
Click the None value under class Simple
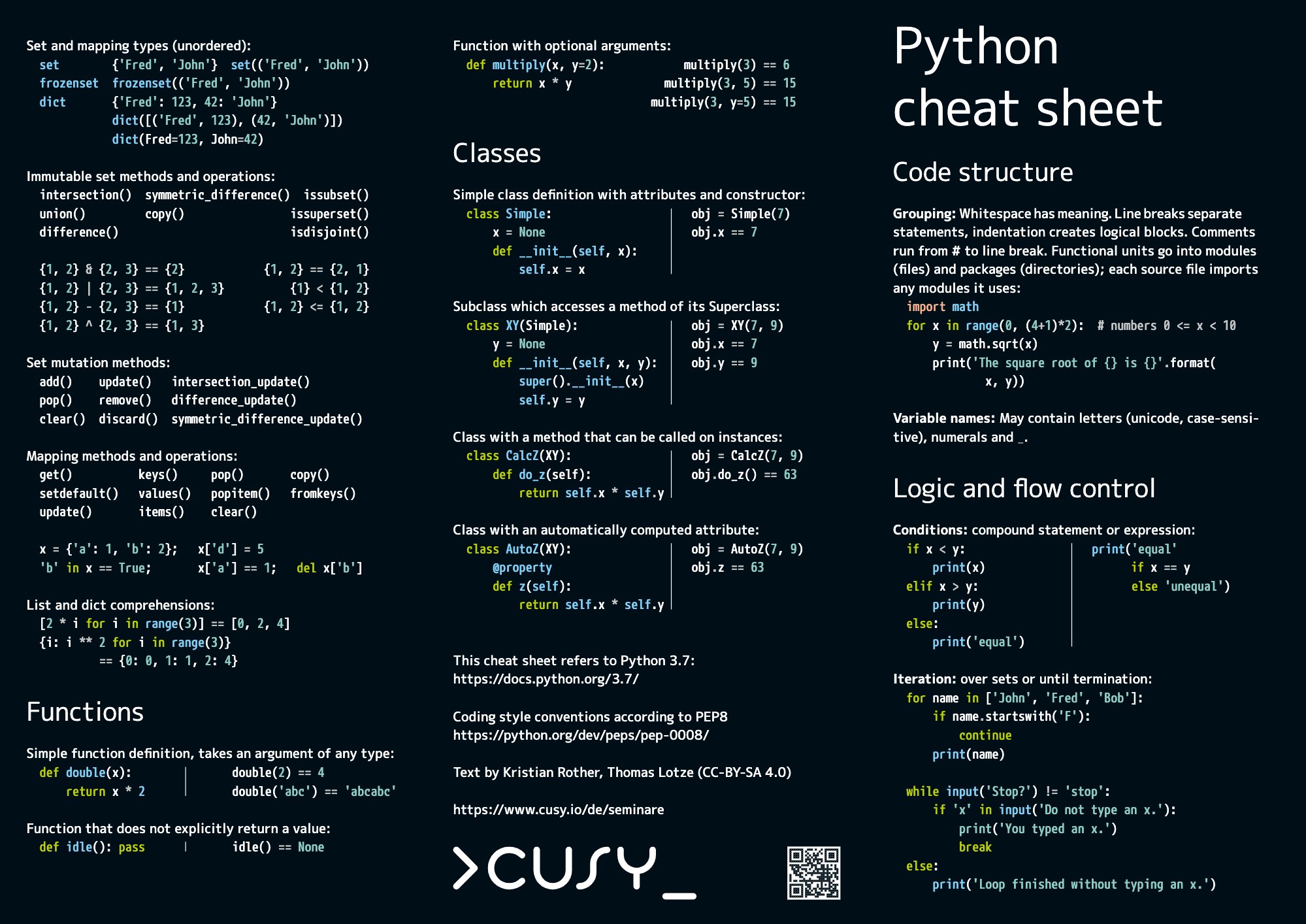click(x=531, y=232)
